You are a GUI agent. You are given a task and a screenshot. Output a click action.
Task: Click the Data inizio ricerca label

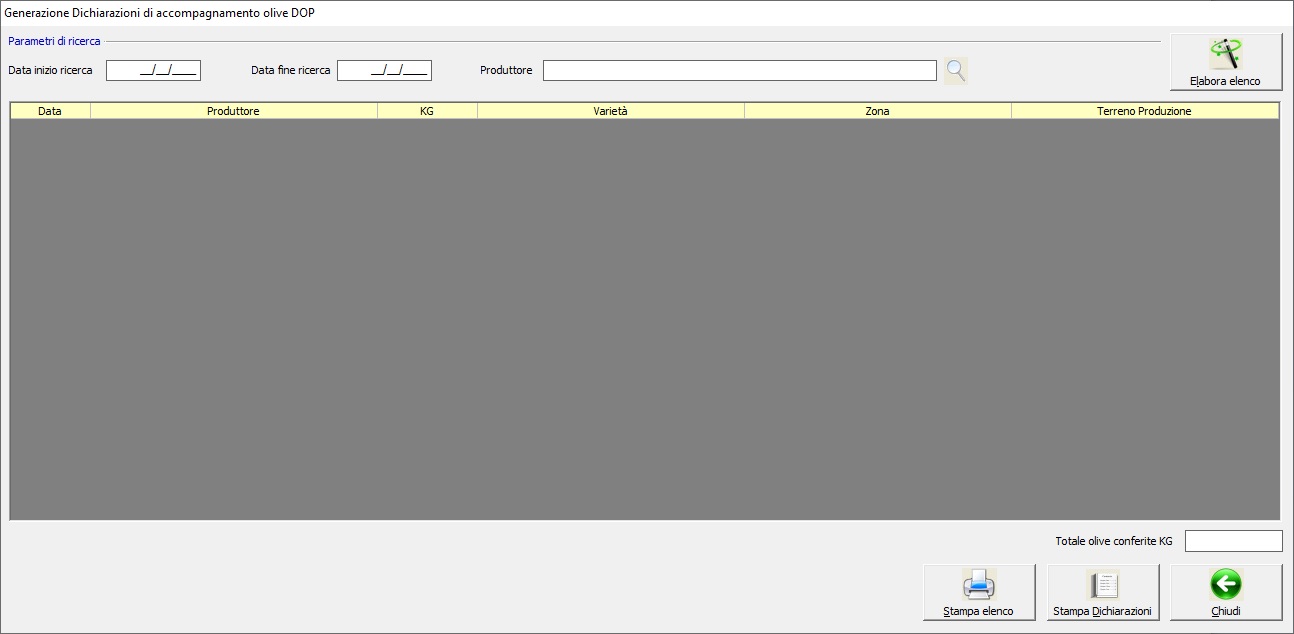coord(50,71)
